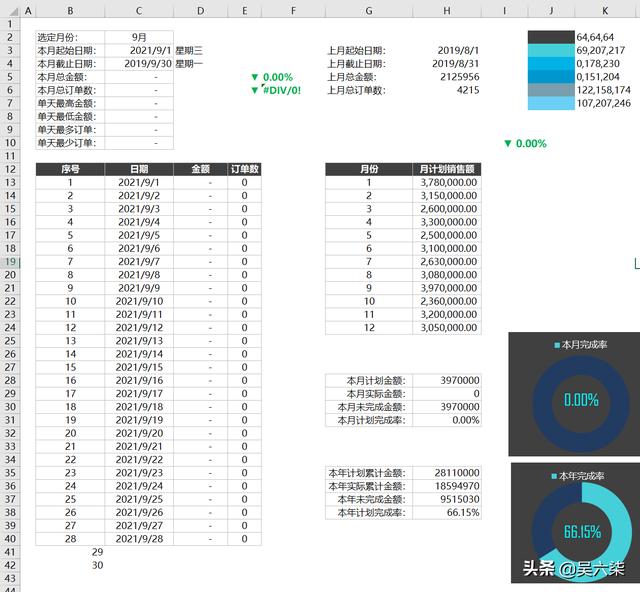Click the 月计划销售额 header cell
Screen dimensions: 640x592
coord(447,169)
